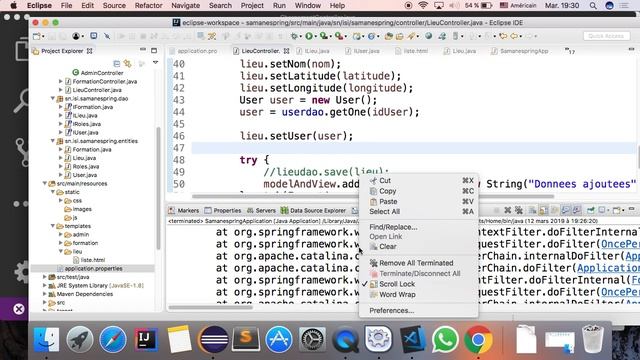
Task: Open Google Chrome from the Dock
Action: pyautogui.click(x=478, y=340)
